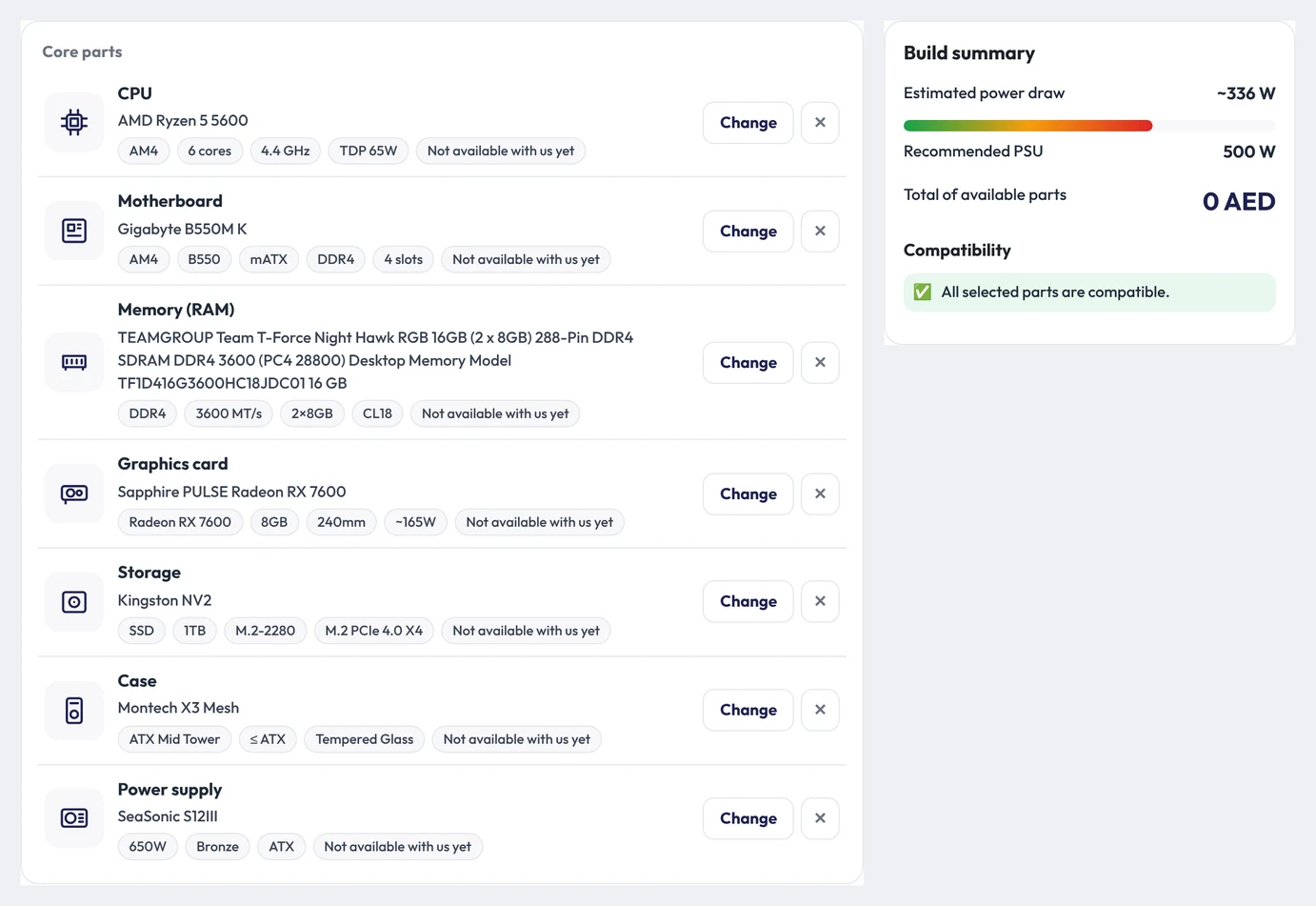Image resolution: width=1316 pixels, height=906 pixels.
Task: Change the Power supply selection
Action: (x=748, y=818)
